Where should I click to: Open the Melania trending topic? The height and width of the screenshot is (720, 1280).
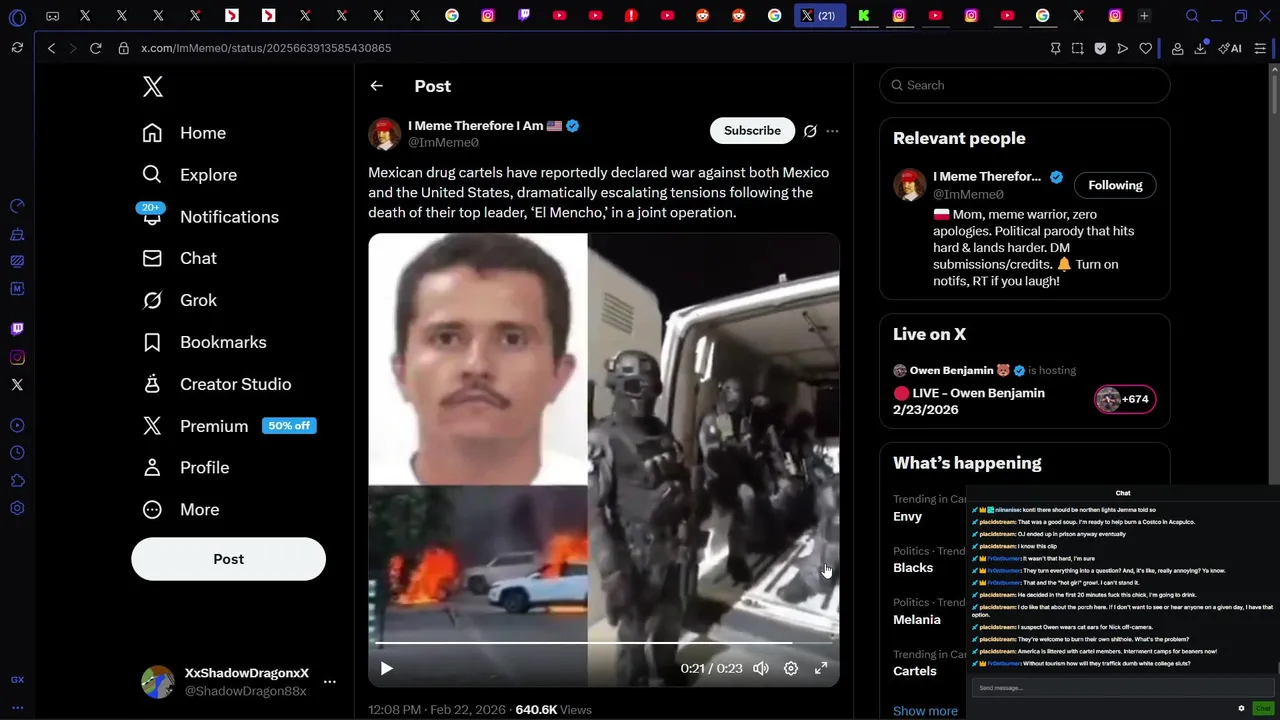point(917,620)
